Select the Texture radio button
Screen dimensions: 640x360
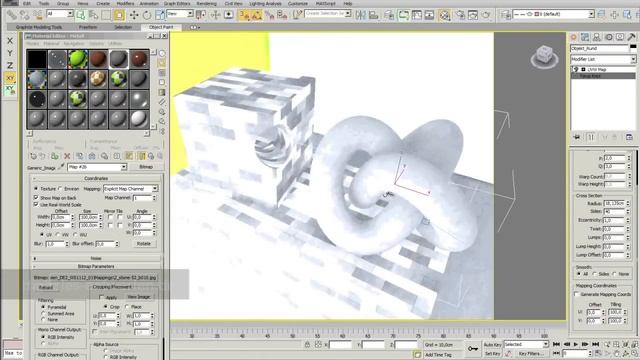point(36,189)
